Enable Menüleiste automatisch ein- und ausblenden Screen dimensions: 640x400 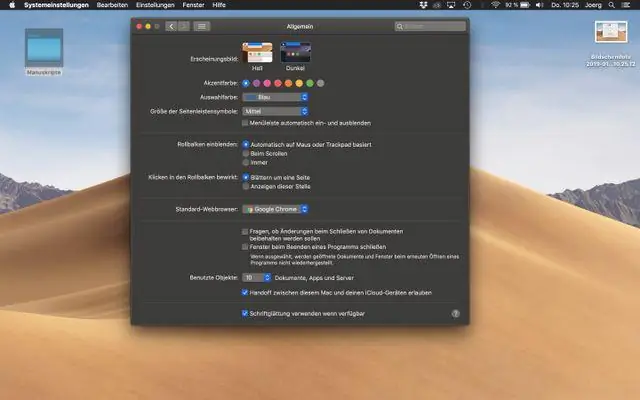(x=245, y=123)
